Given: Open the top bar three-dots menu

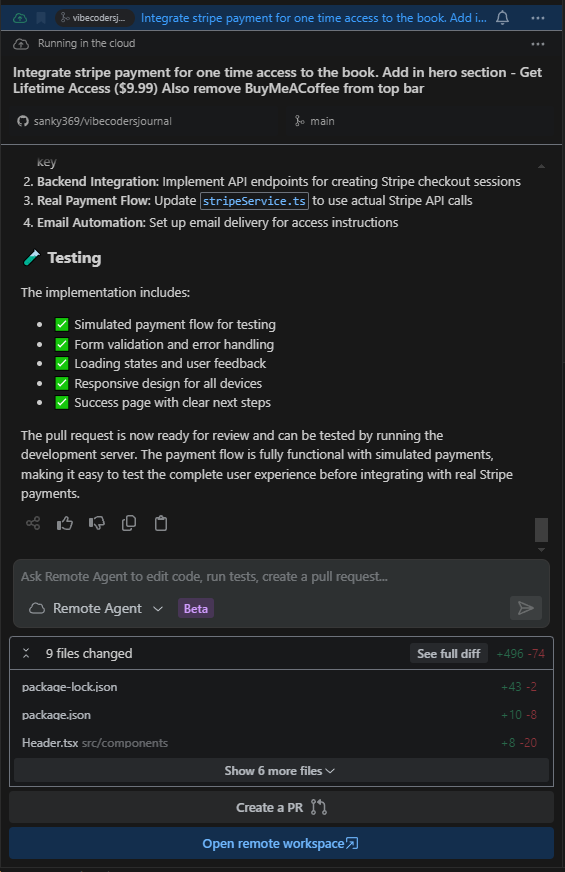Looking at the screenshot, I should [538, 18].
